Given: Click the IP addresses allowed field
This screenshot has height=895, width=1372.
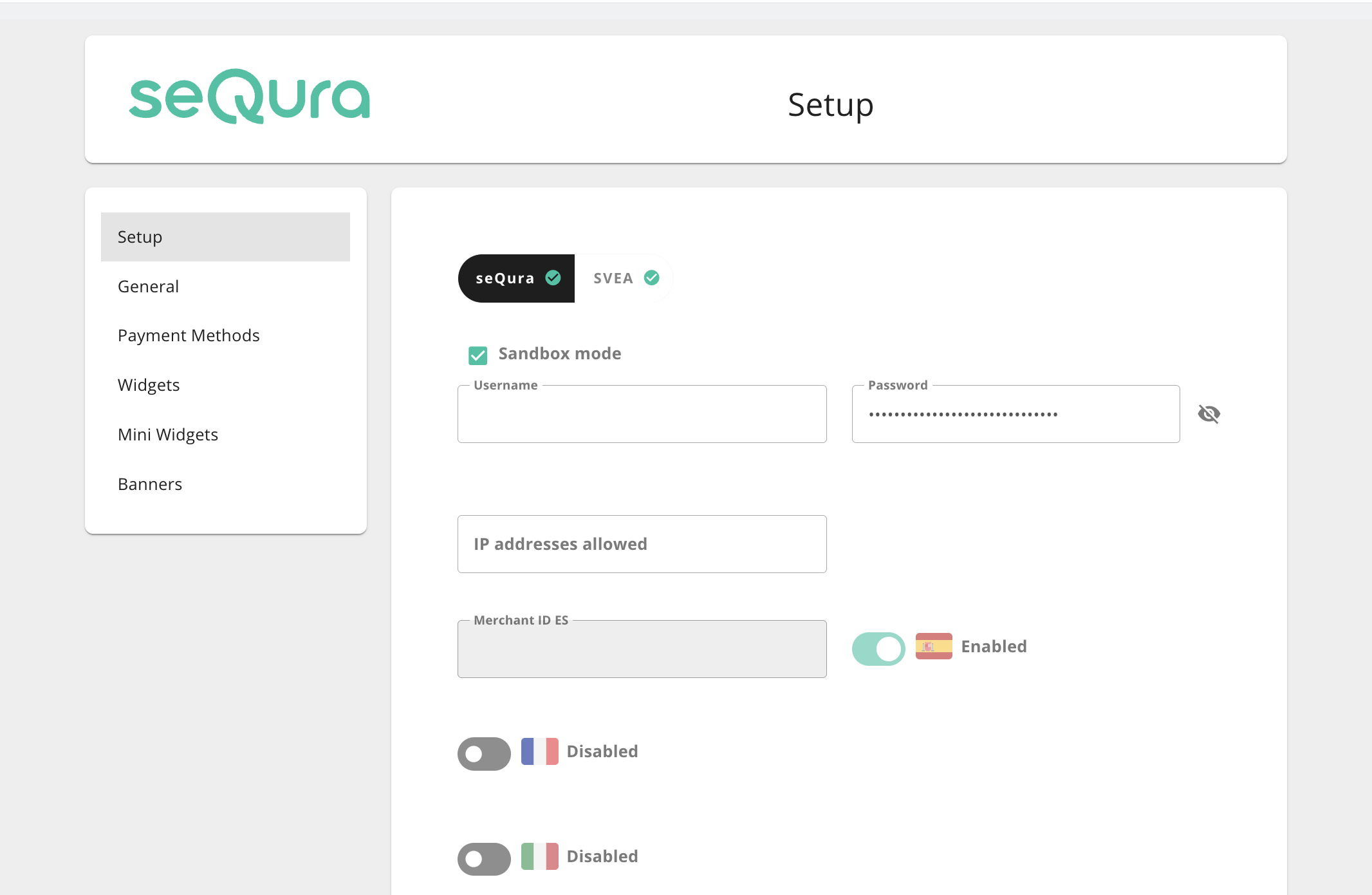Looking at the screenshot, I should [642, 544].
